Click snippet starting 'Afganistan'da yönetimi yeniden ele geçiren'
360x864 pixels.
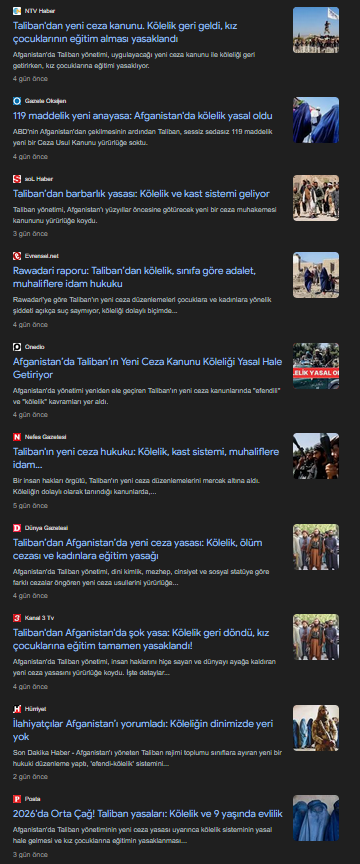pyautogui.click(x=147, y=396)
